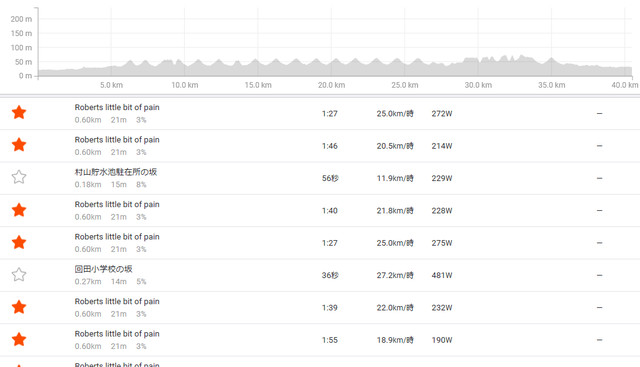Unstar the Roberts segment with 232W
Image resolution: width=640 pixels, height=367 pixels.
point(19,307)
